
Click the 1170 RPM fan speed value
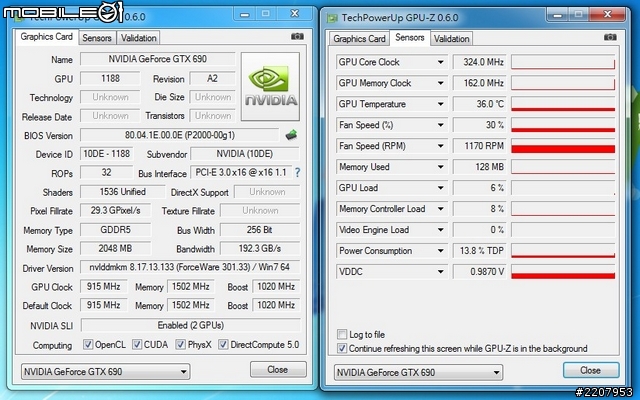click(x=480, y=146)
